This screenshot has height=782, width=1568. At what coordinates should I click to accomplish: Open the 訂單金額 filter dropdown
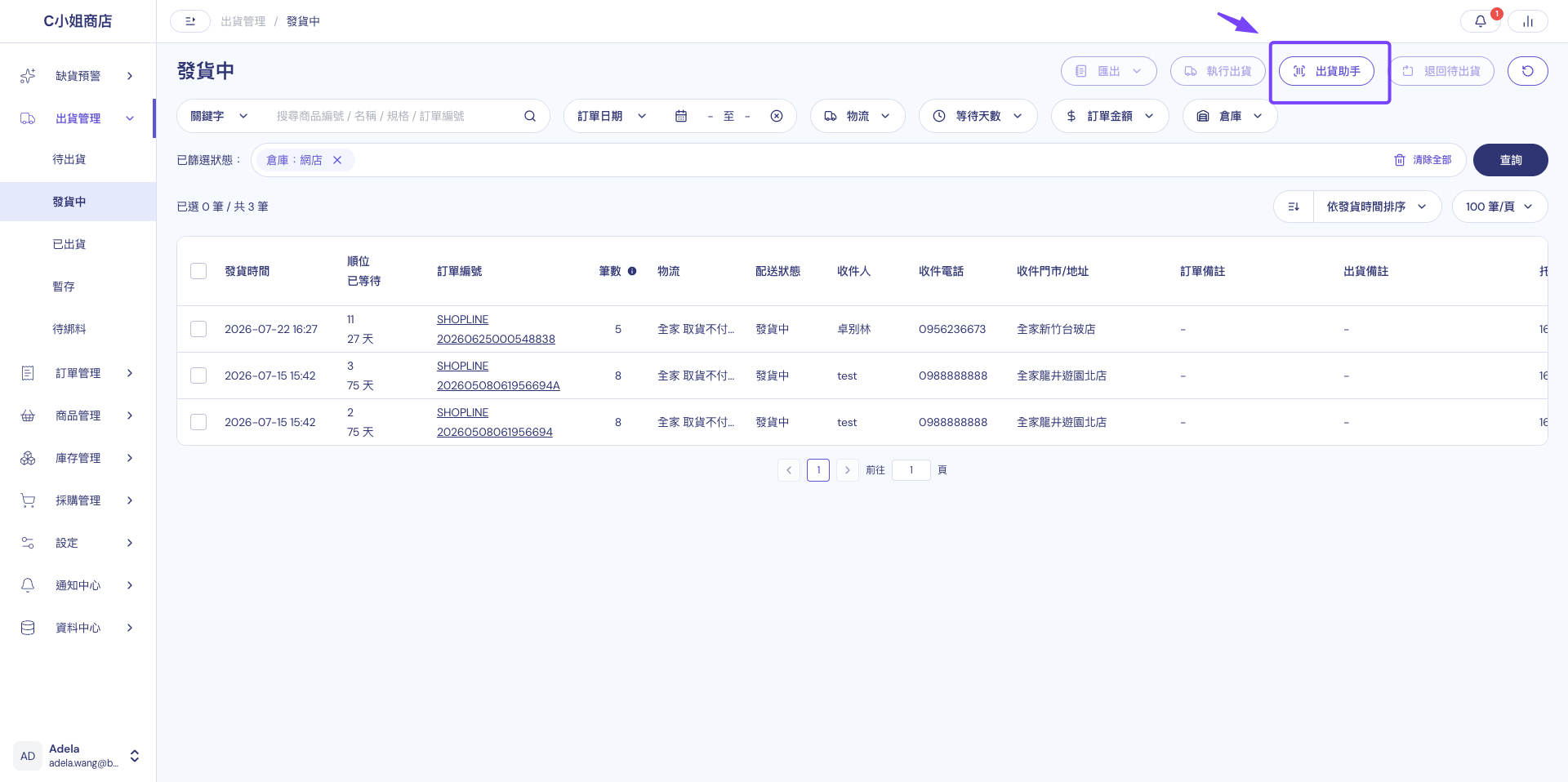(x=1110, y=116)
